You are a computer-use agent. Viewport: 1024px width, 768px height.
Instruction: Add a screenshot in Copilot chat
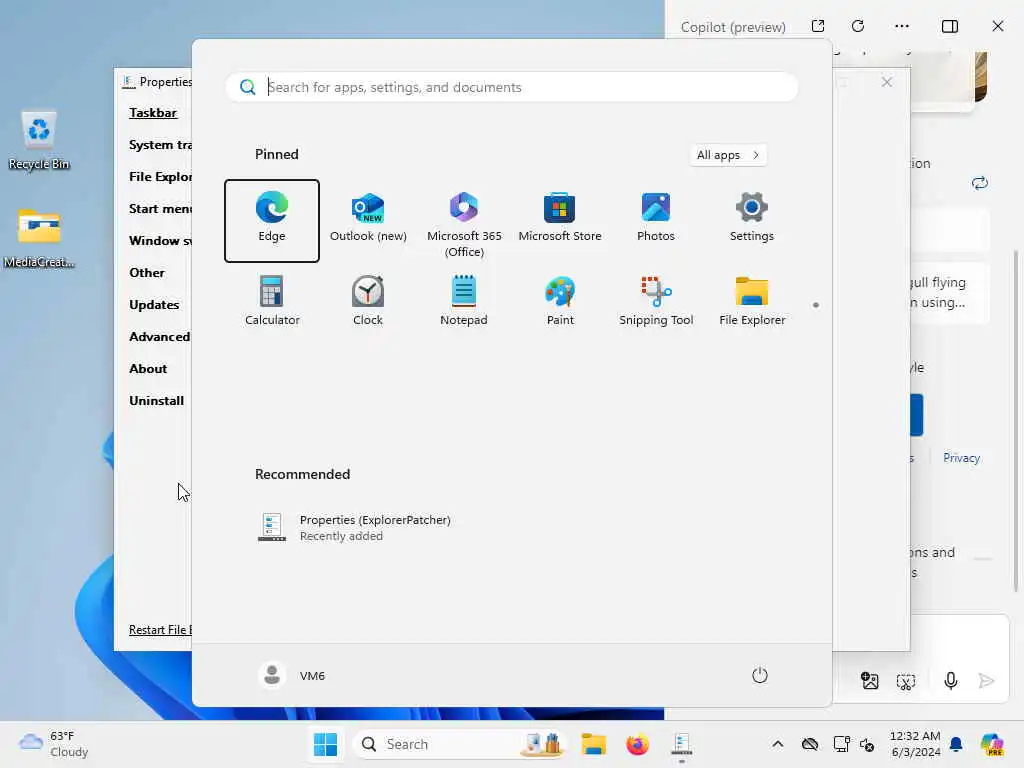[906, 682]
